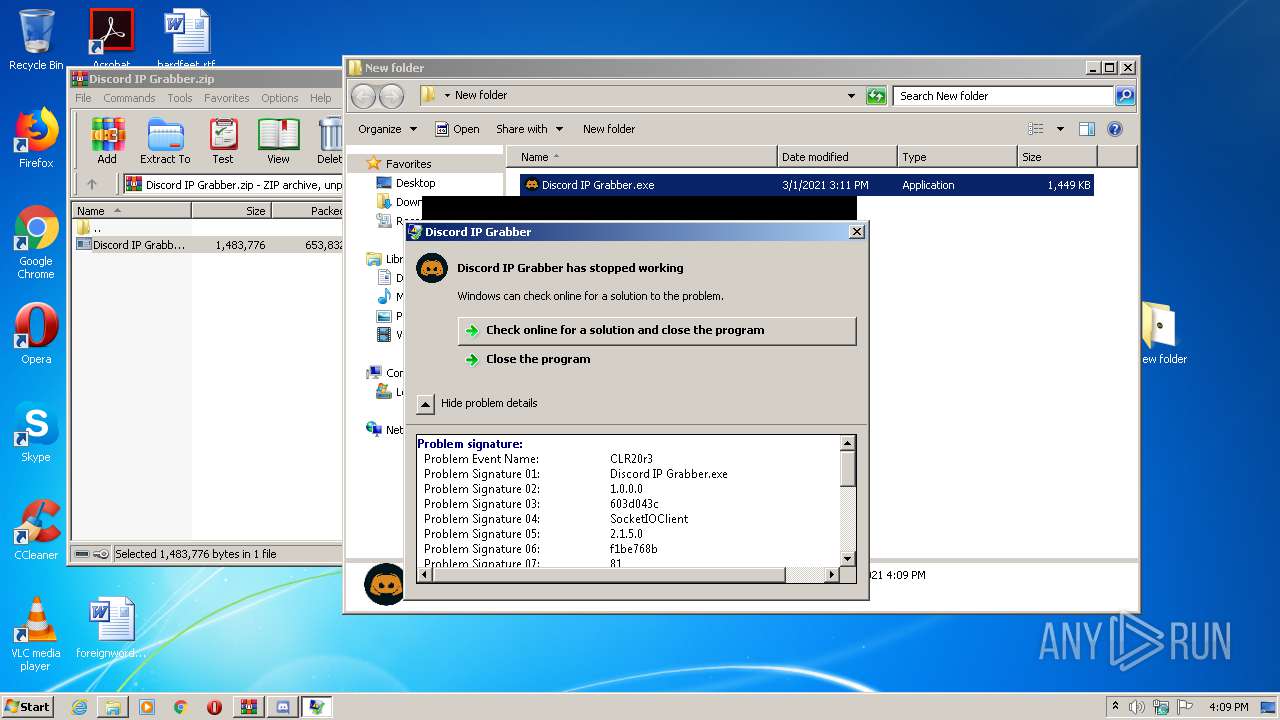Open Skype desktop shortcut
The image size is (1280, 720).
(x=36, y=432)
